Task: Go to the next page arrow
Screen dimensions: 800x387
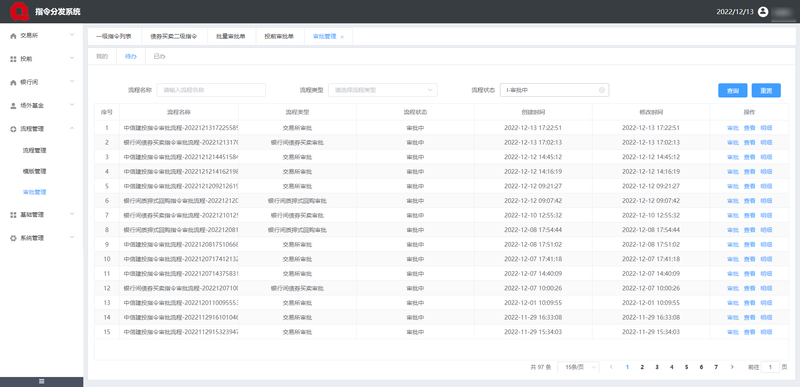Action: coord(732,367)
